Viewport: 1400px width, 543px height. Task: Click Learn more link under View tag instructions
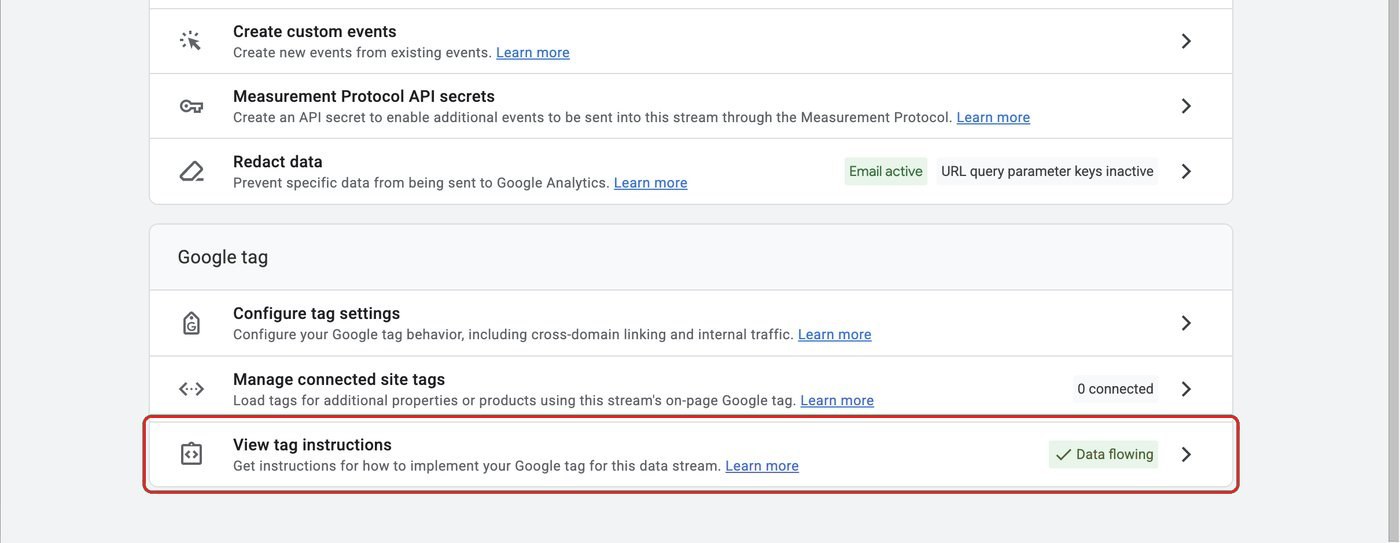[762, 466]
